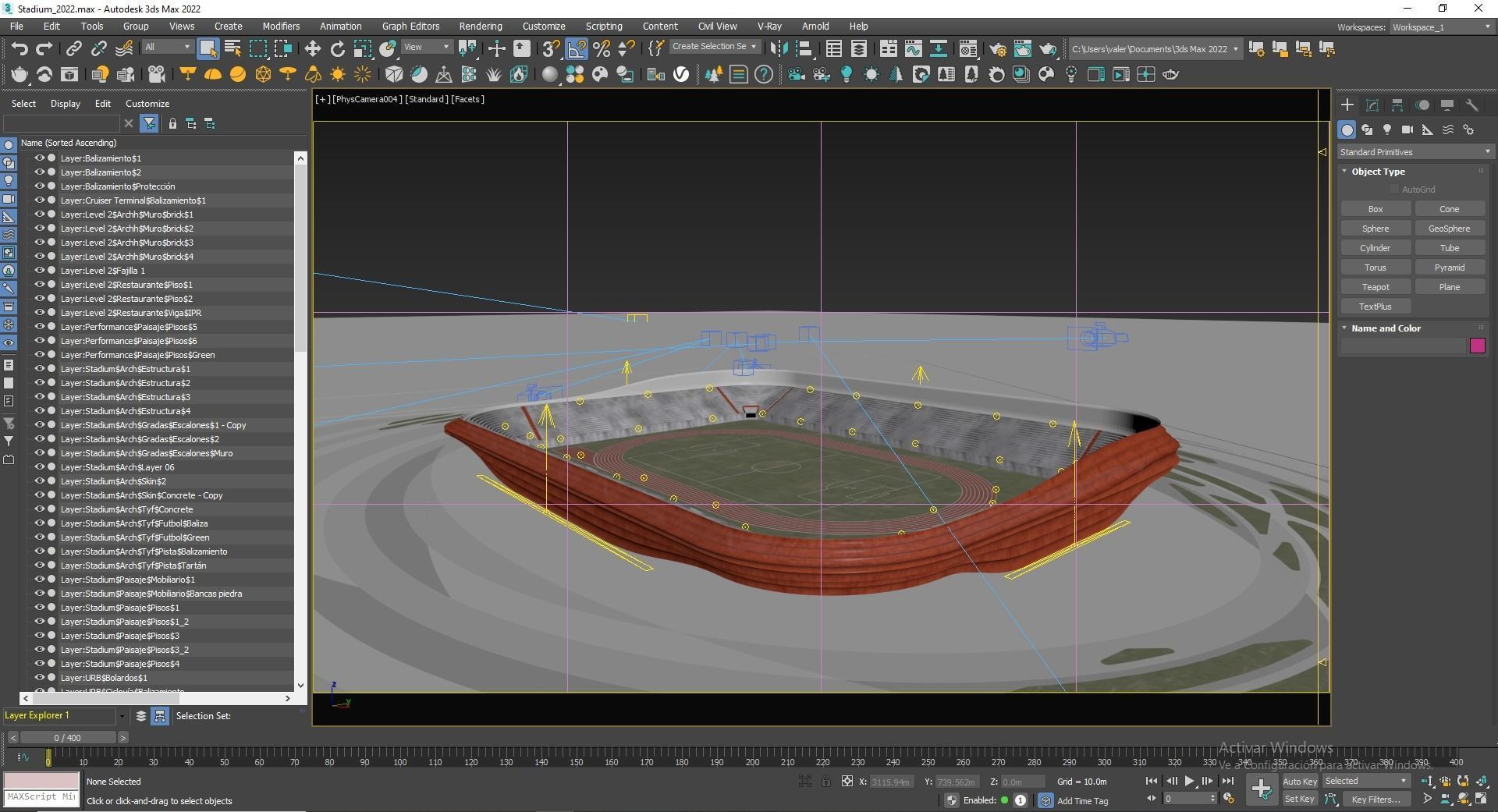Toggle Auto Key mode on
Viewport: 1498px width, 812px height.
tap(1300, 780)
